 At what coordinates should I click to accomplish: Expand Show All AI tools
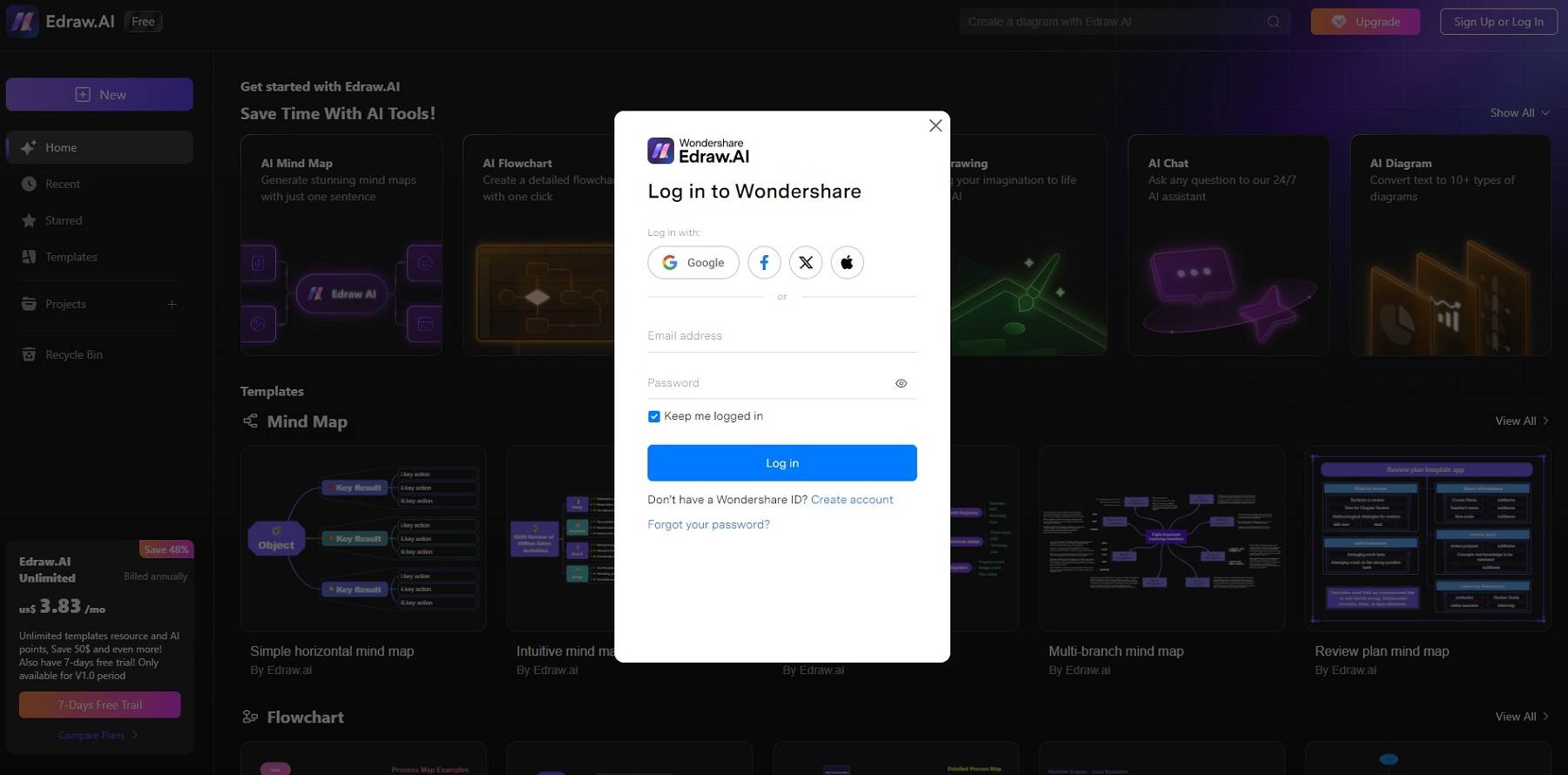tap(1520, 112)
